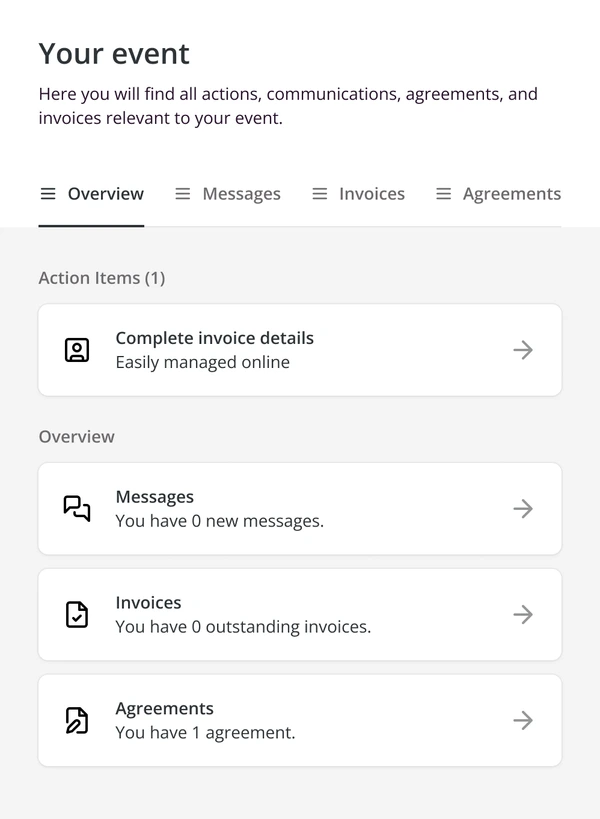Click the list icon beside Invoices tab
This screenshot has width=600, height=819.
coord(320,194)
